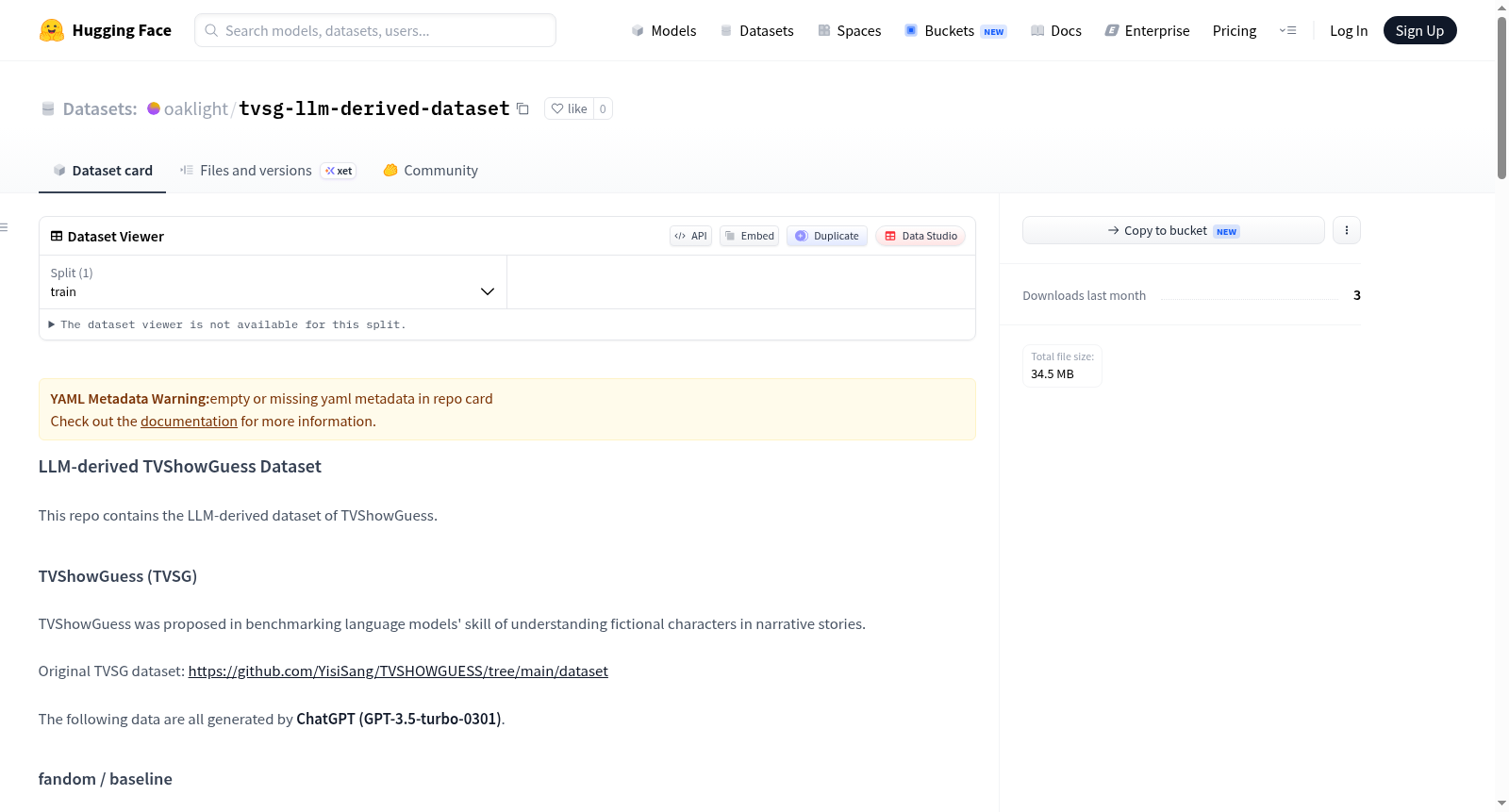The height and width of the screenshot is (812, 1509).
Task: Open the left sidebar table of contents icon
Action: coord(5,227)
